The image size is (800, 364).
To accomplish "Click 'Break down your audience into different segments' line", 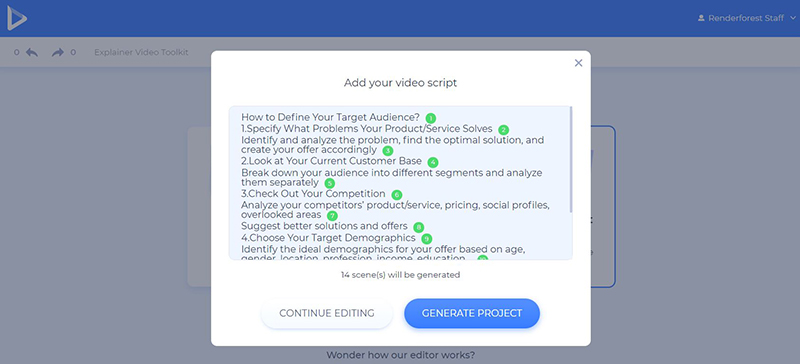I will [x=392, y=173].
